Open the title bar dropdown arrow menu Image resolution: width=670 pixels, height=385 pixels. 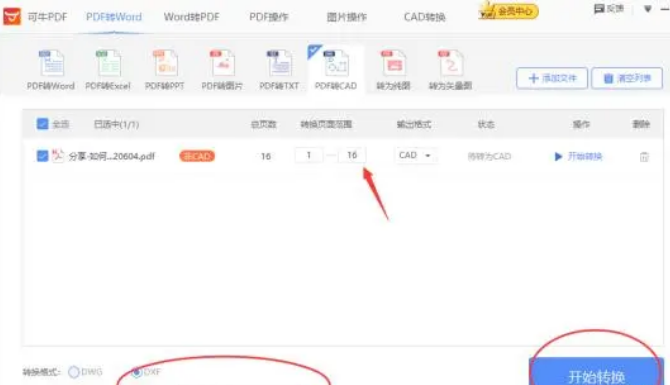[648, 9]
